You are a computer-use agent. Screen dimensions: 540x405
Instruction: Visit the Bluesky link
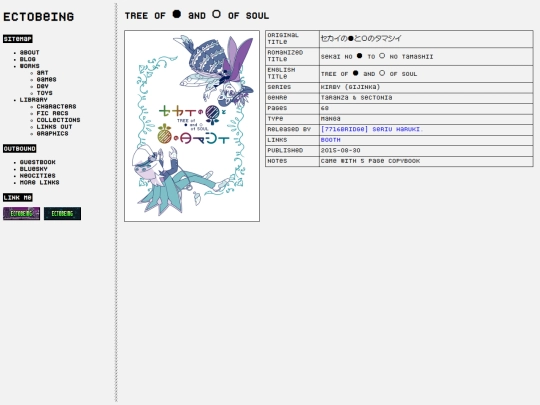[x=33, y=169]
